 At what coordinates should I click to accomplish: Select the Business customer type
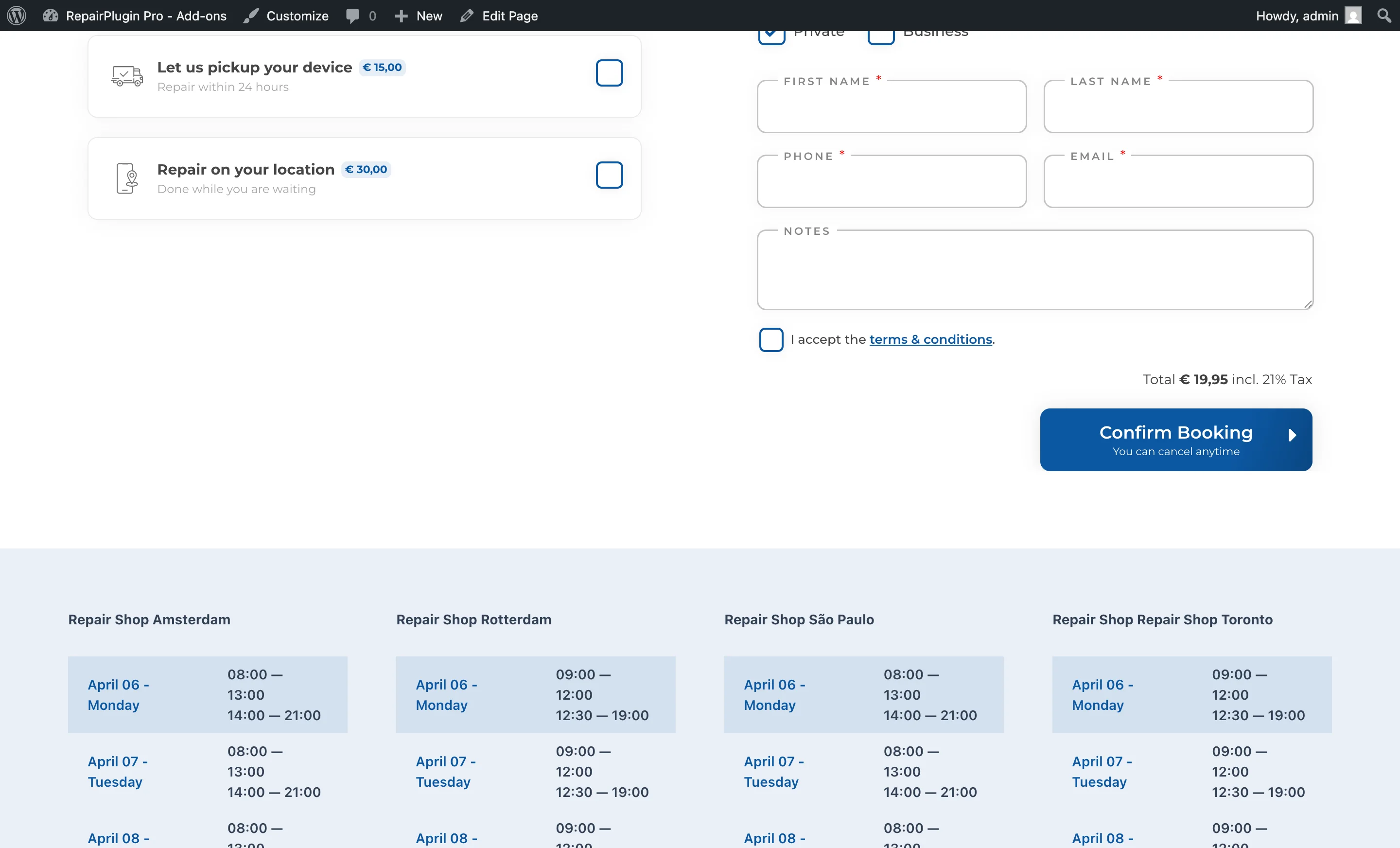coord(881,34)
